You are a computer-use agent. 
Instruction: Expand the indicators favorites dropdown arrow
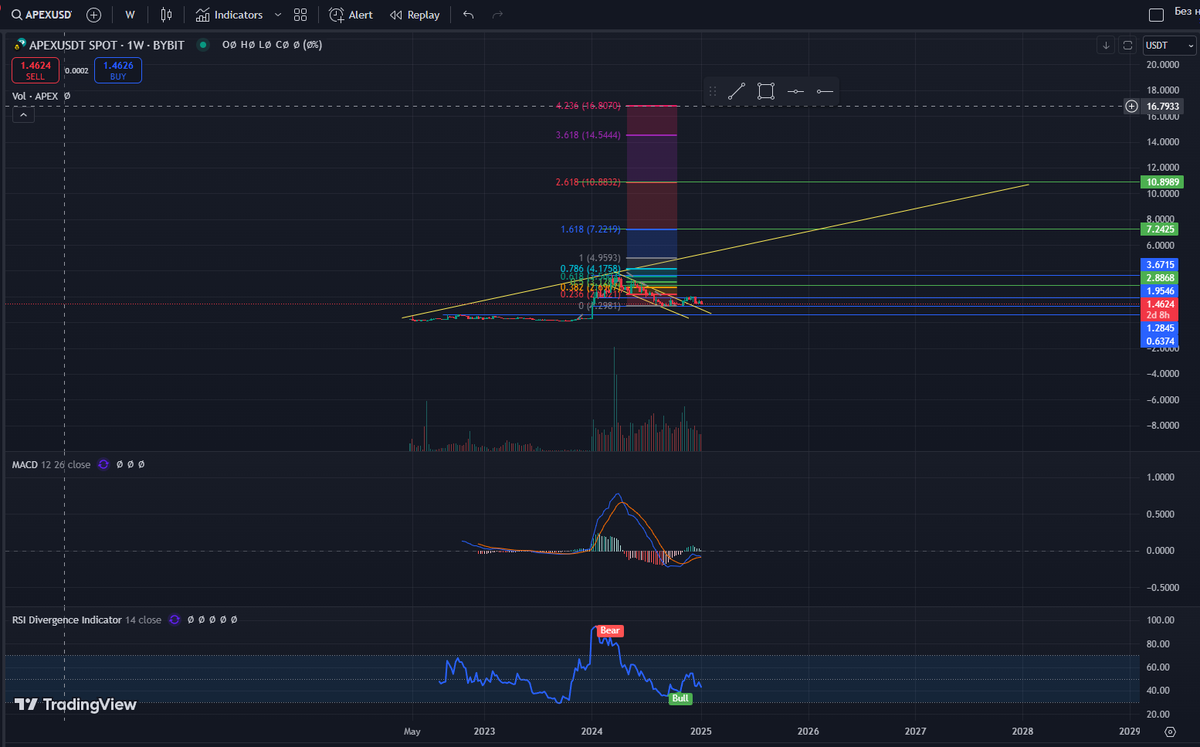pos(278,15)
